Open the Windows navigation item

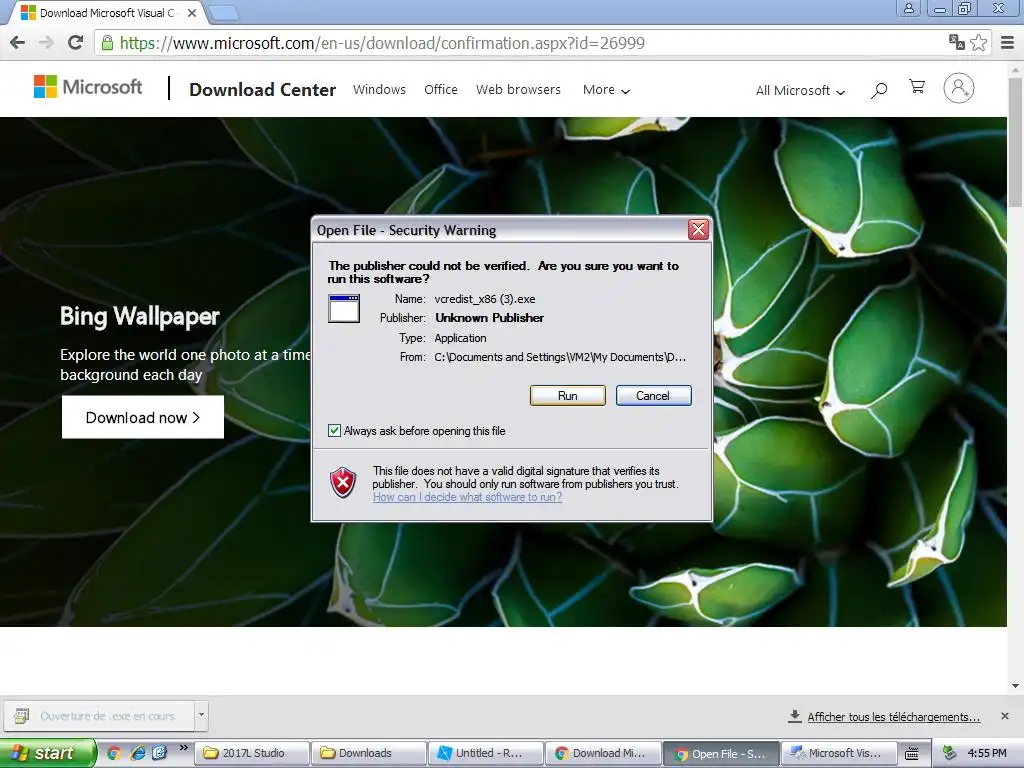click(379, 89)
